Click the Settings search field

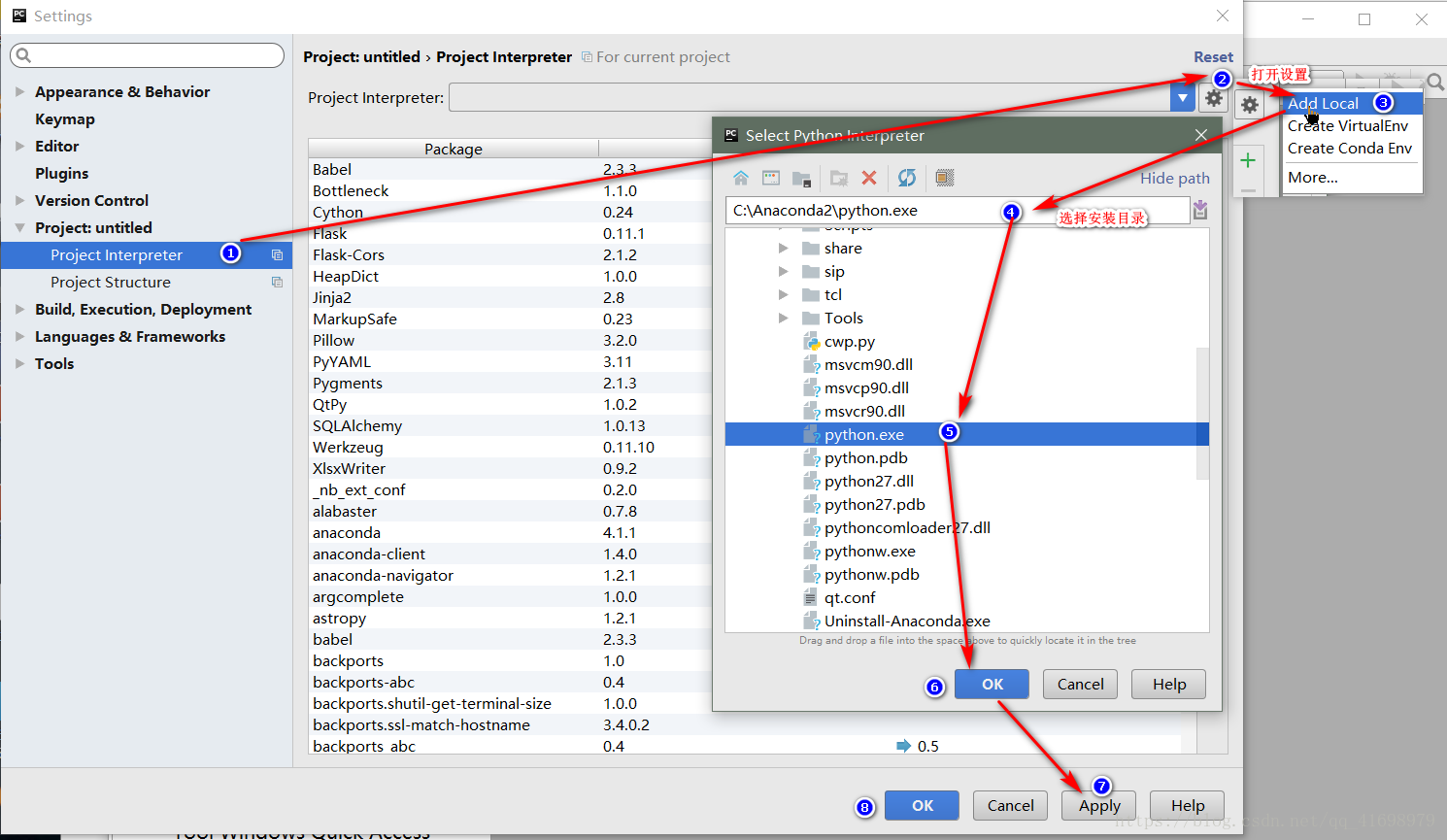point(147,55)
